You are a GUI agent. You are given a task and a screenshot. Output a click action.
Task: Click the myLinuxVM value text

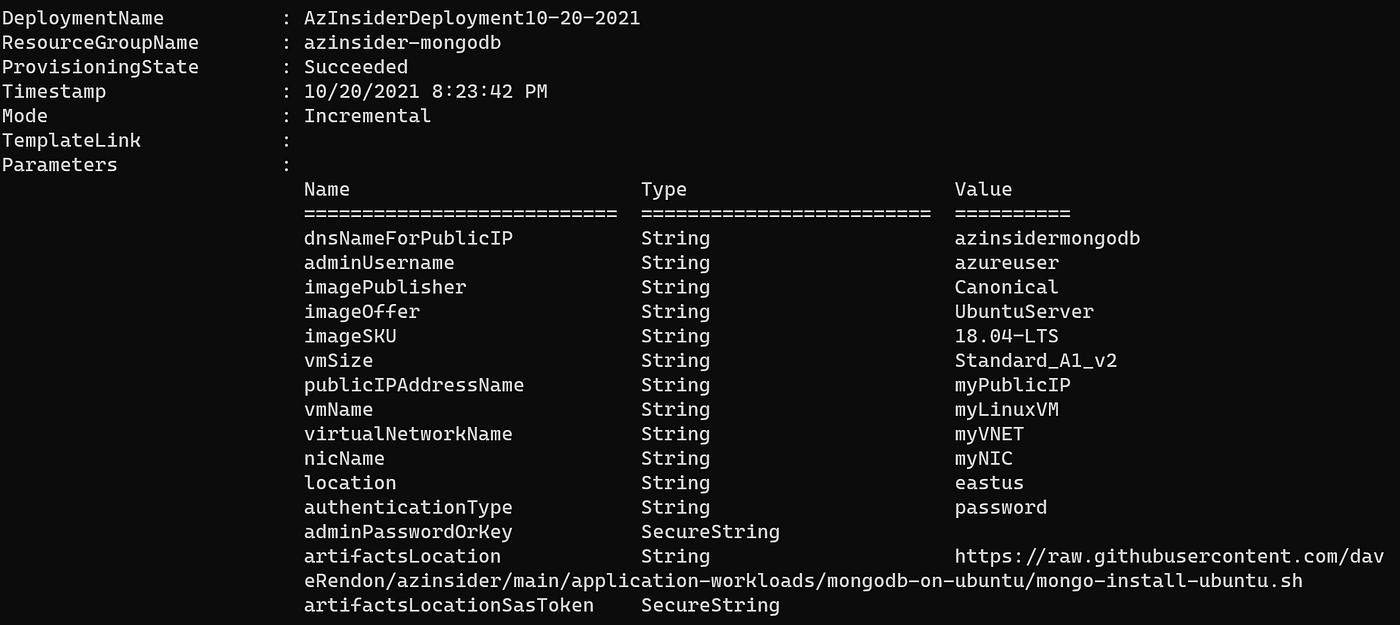(x=1006, y=410)
